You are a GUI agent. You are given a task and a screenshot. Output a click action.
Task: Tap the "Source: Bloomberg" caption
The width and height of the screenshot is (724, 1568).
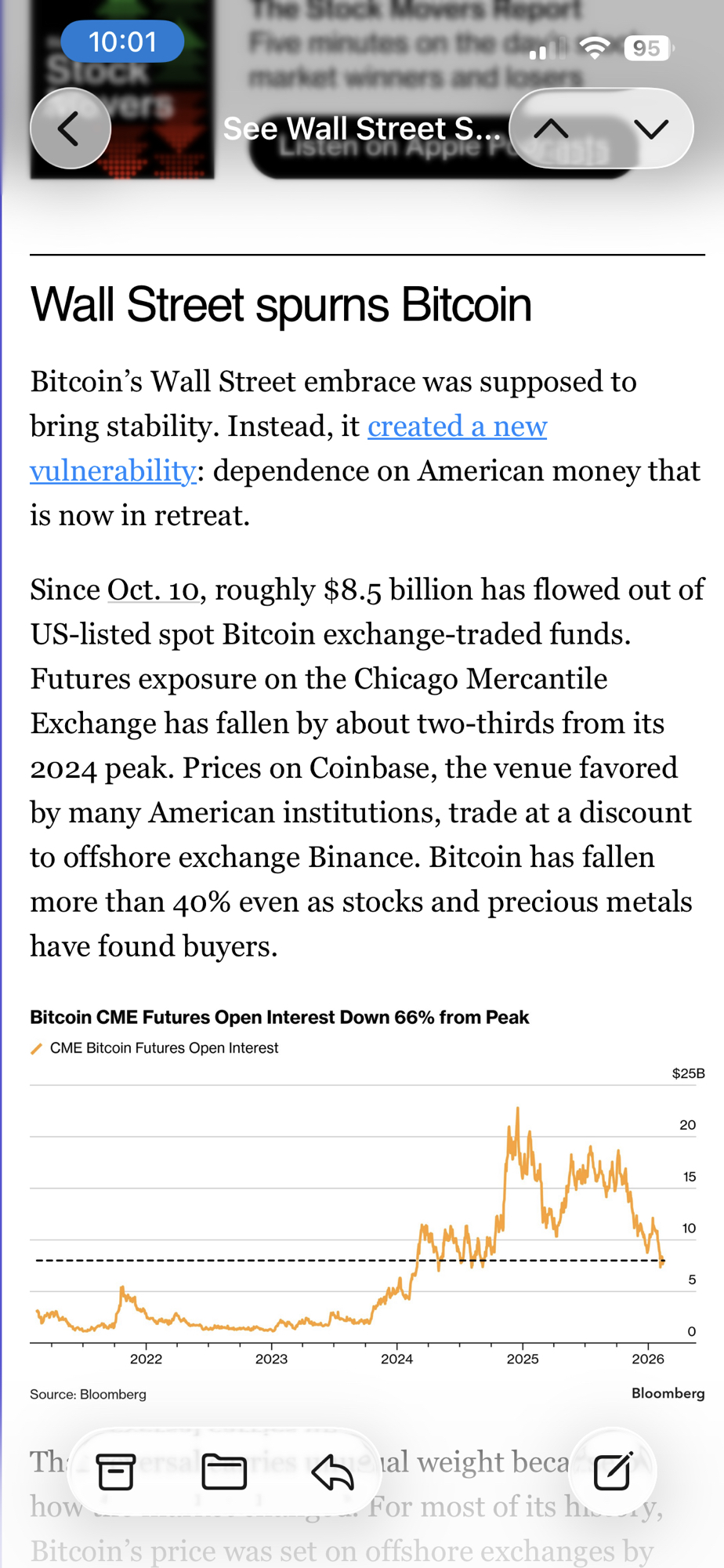88,1394
